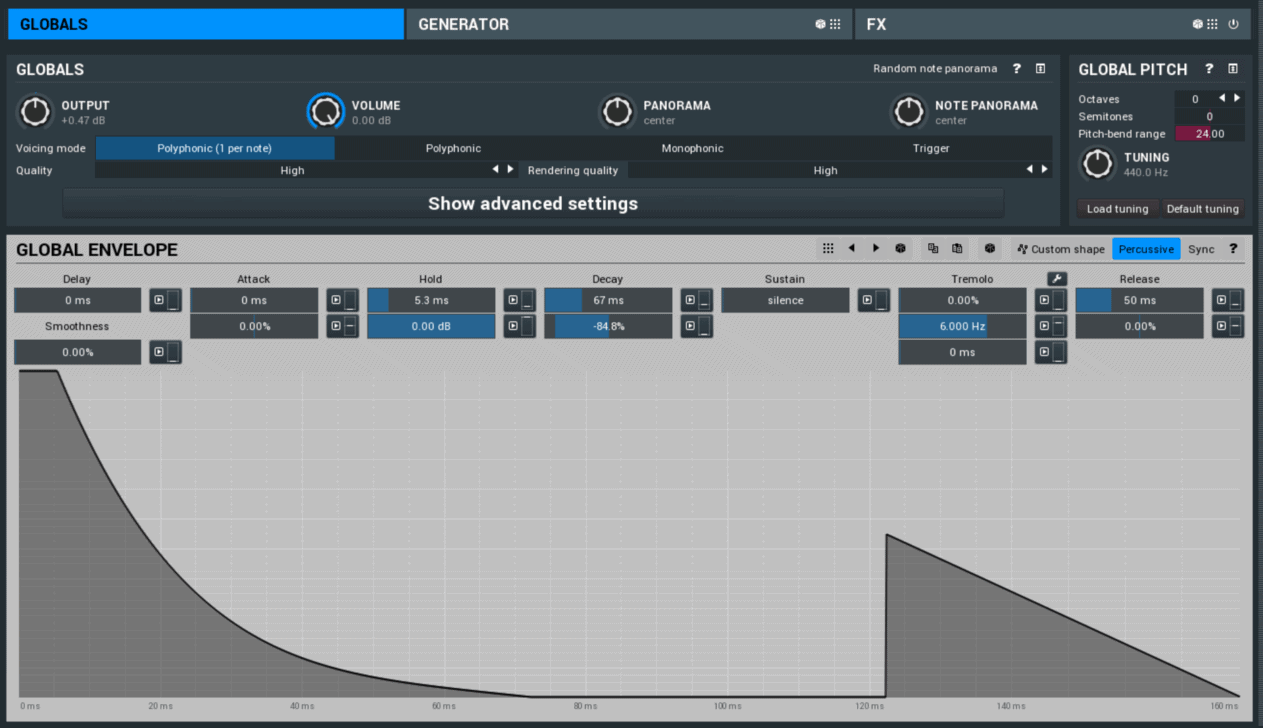This screenshot has height=728, width=1263.
Task: Switch to the Globals tab
Action: tap(206, 24)
